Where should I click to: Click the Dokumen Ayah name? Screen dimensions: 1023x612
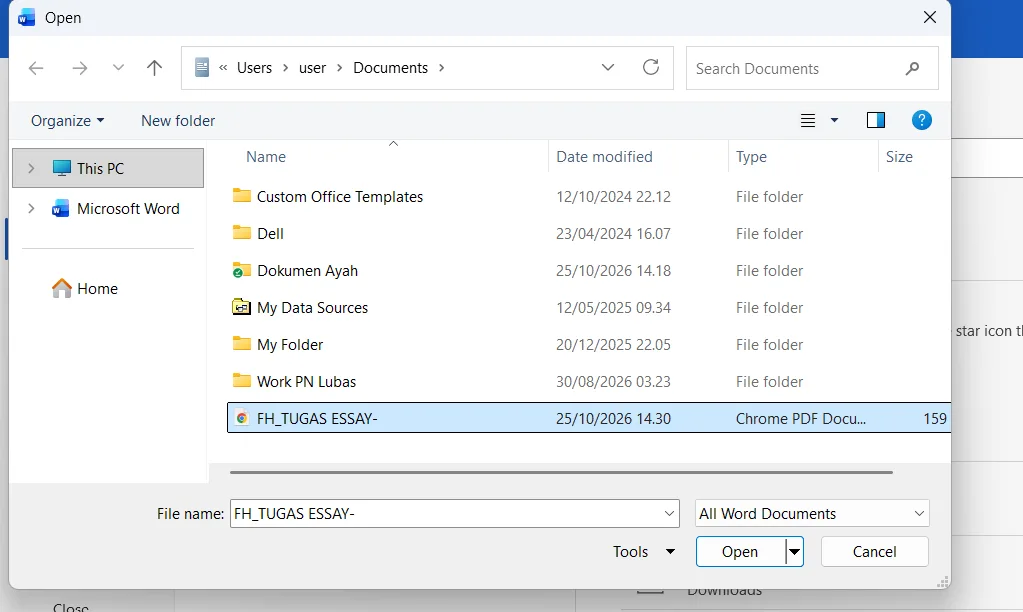307,271
